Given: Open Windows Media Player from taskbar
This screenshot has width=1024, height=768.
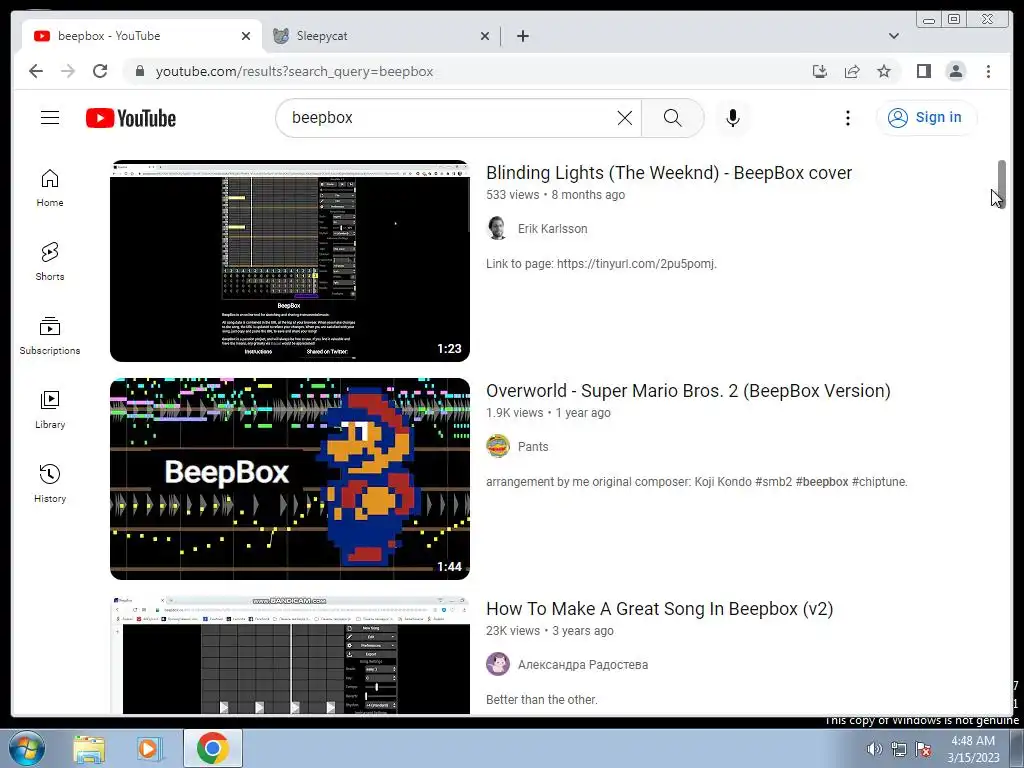Looking at the screenshot, I should 149,748.
